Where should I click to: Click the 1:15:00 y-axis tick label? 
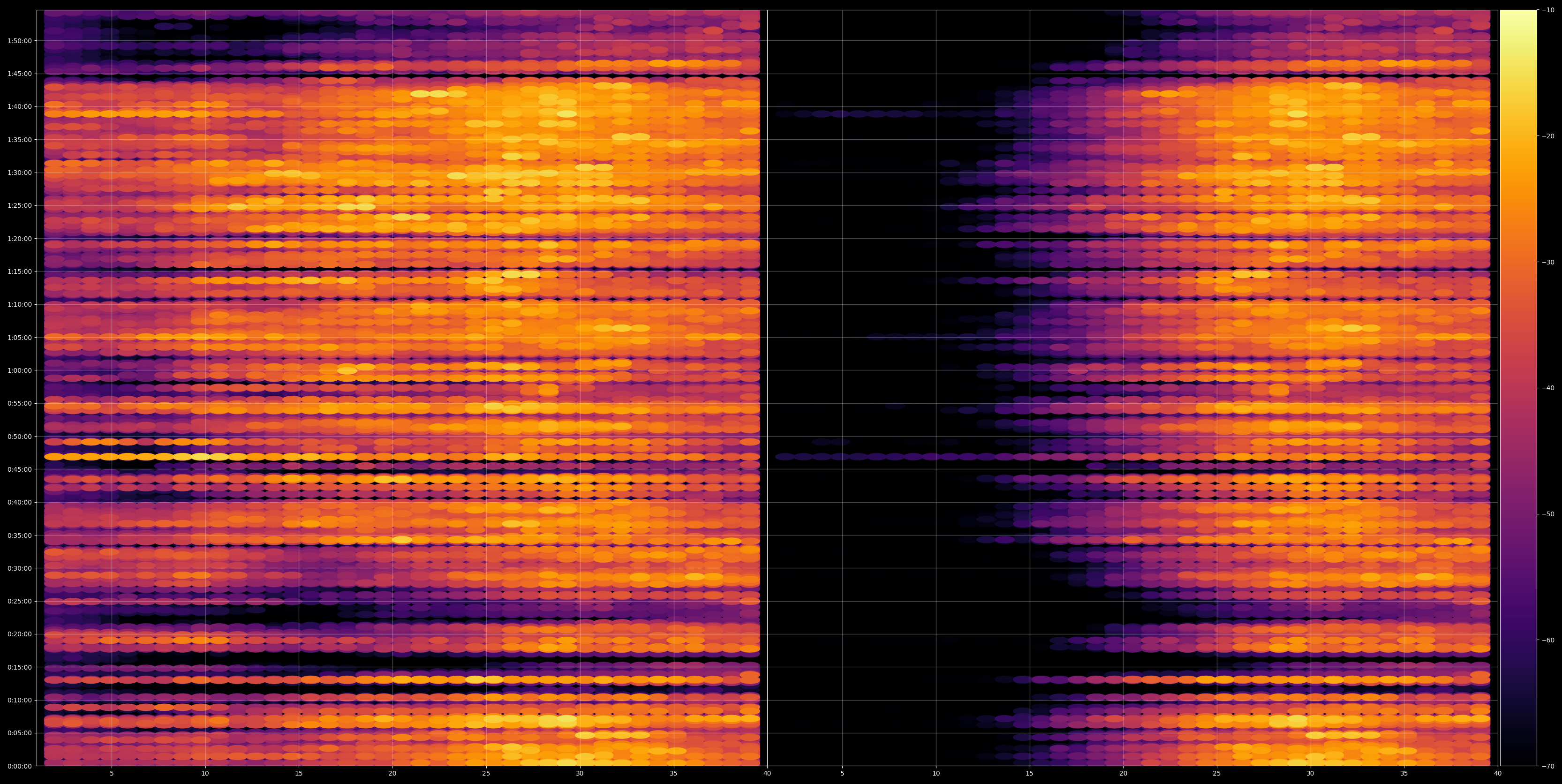19,271
